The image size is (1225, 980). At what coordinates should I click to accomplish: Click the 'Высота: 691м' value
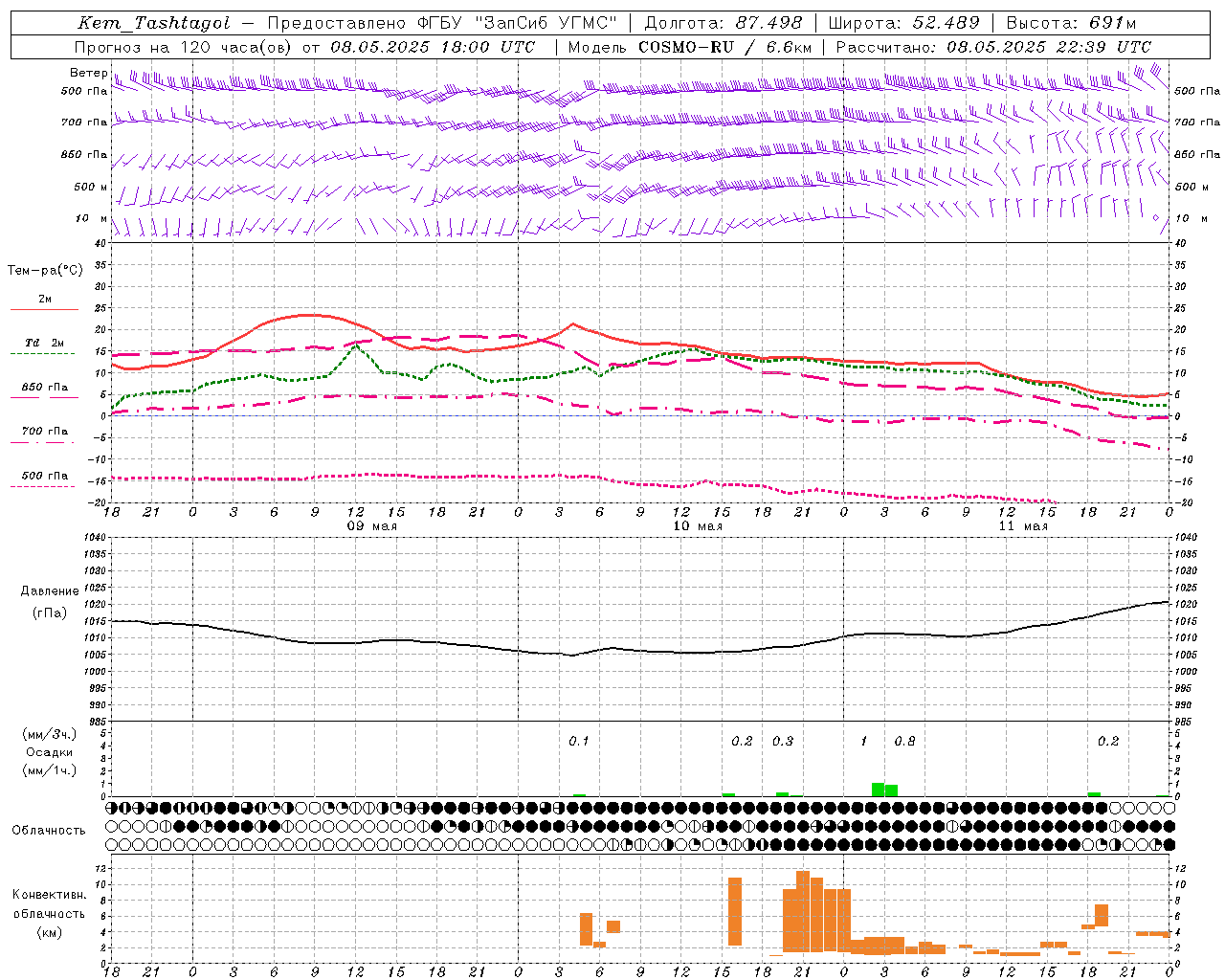1071,23
